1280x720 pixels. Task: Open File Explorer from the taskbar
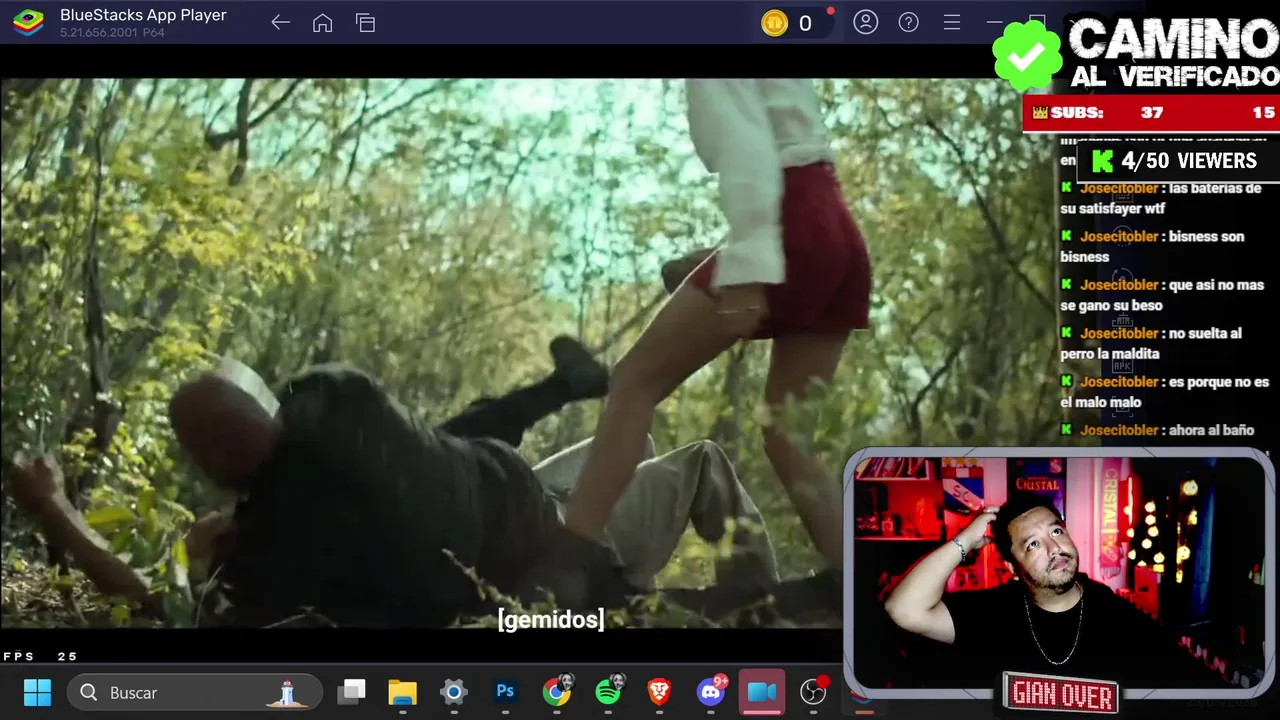(402, 691)
